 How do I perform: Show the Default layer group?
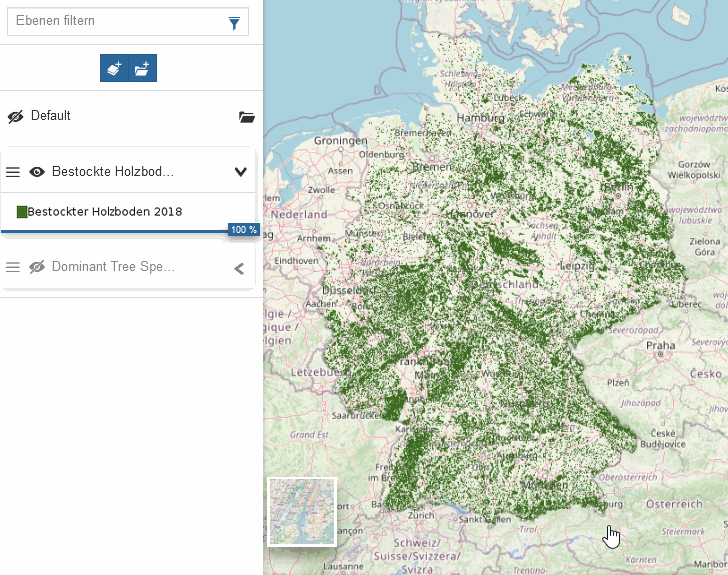click(15, 117)
